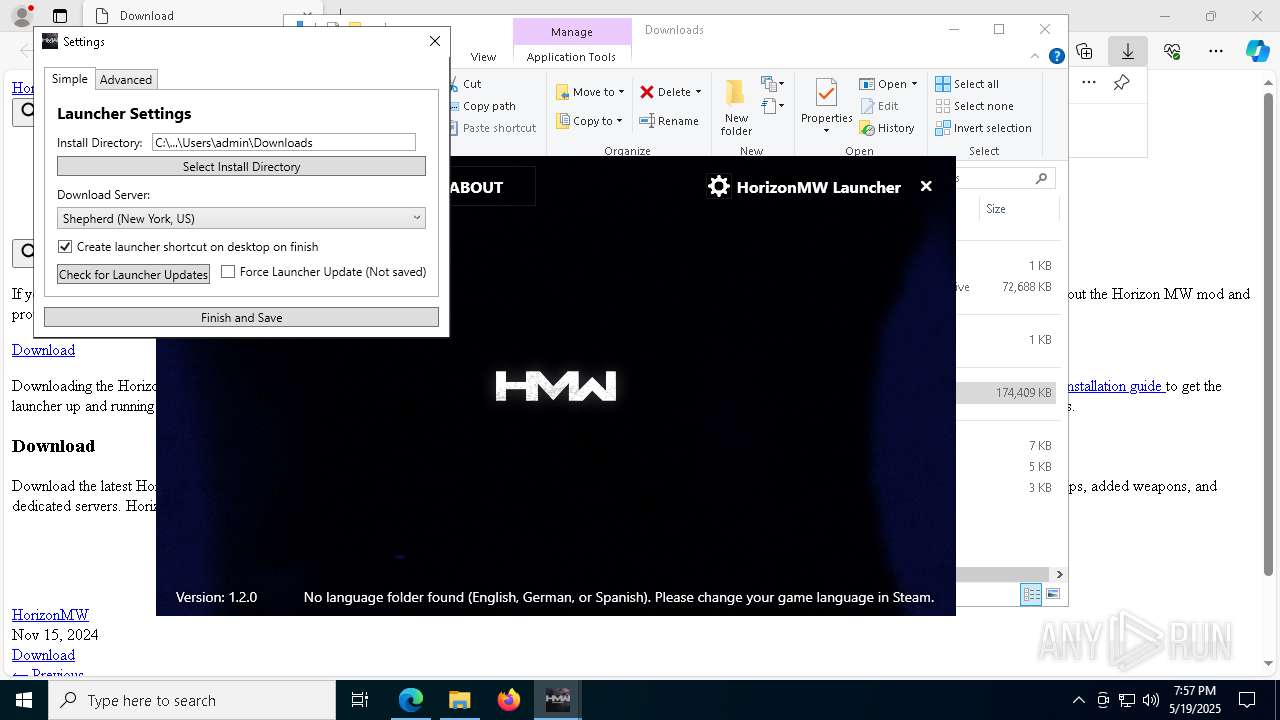Click Copy path in Explorer ribbon
1280x720 pixels.
[x=489, y=106]
